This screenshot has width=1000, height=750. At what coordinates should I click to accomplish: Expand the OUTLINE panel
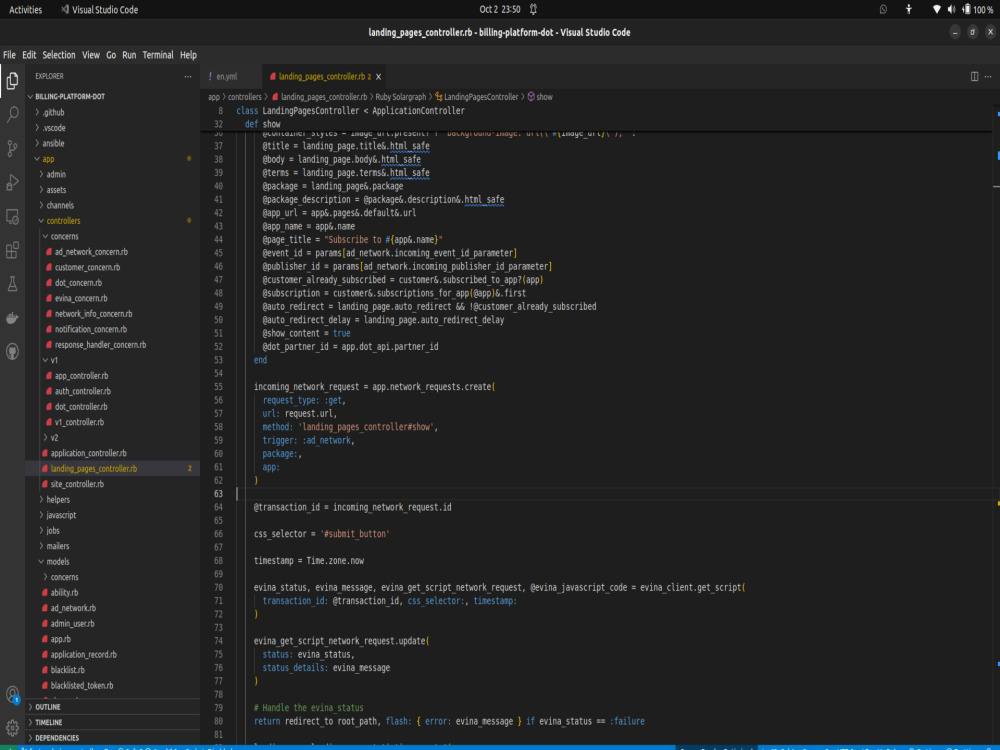coord(112,707)
